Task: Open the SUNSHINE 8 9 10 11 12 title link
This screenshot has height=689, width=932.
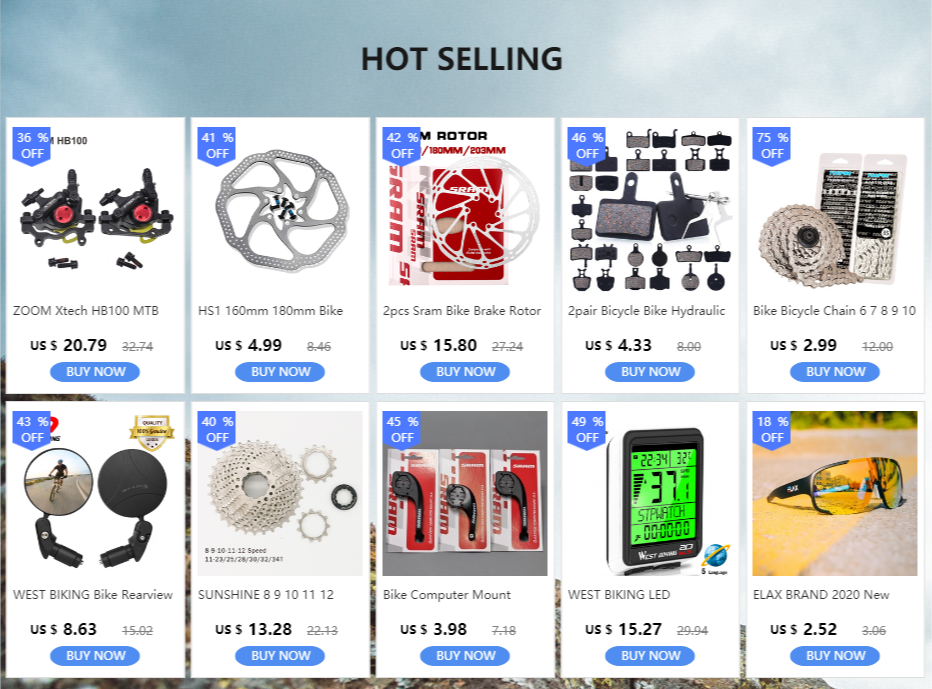Action: pos(266,594)
